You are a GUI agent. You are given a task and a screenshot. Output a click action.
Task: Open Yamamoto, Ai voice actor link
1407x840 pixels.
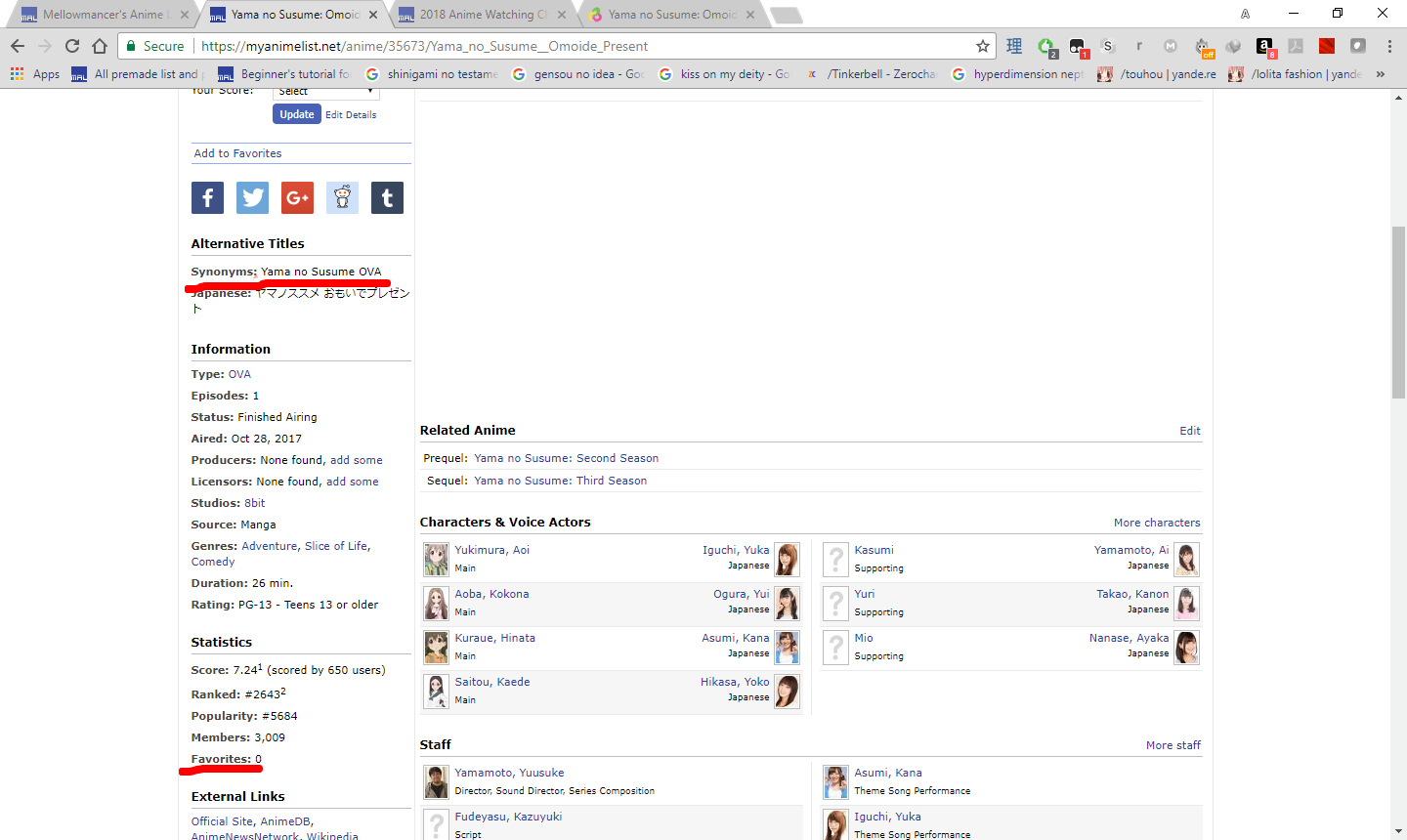pos(1131,550)
